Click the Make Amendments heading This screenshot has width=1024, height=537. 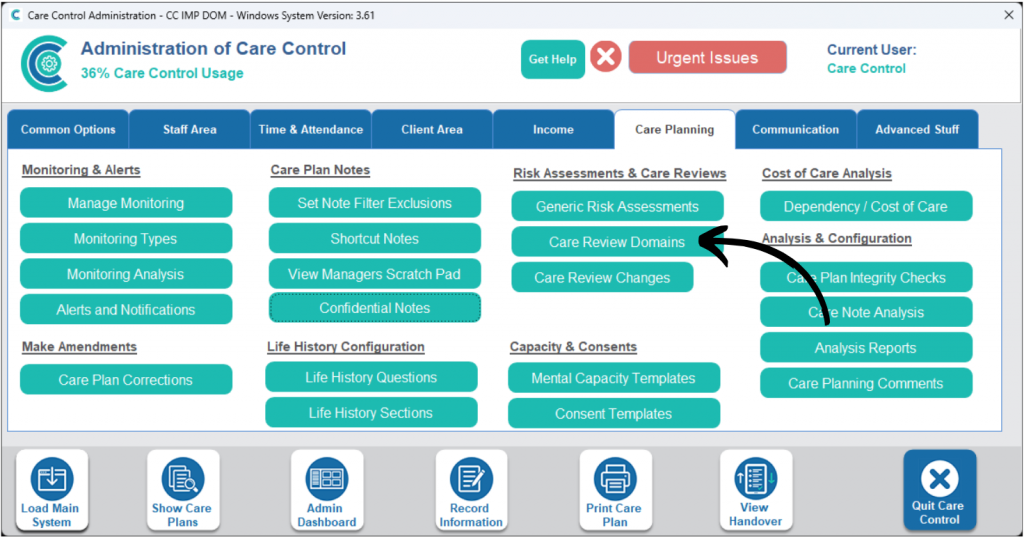[x=79, y=346]
